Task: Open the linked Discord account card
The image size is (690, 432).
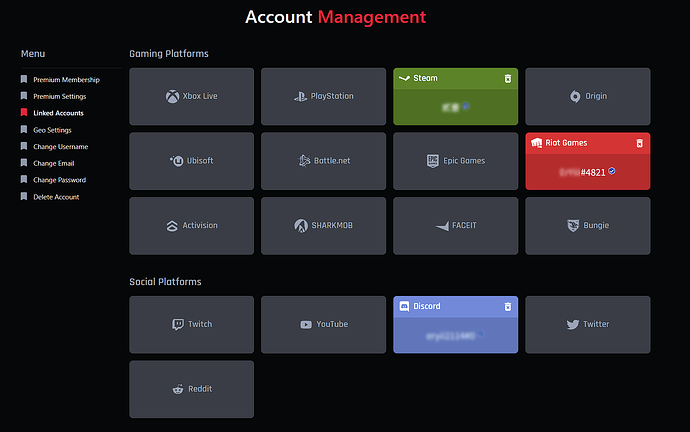Action: click(455, 325)
